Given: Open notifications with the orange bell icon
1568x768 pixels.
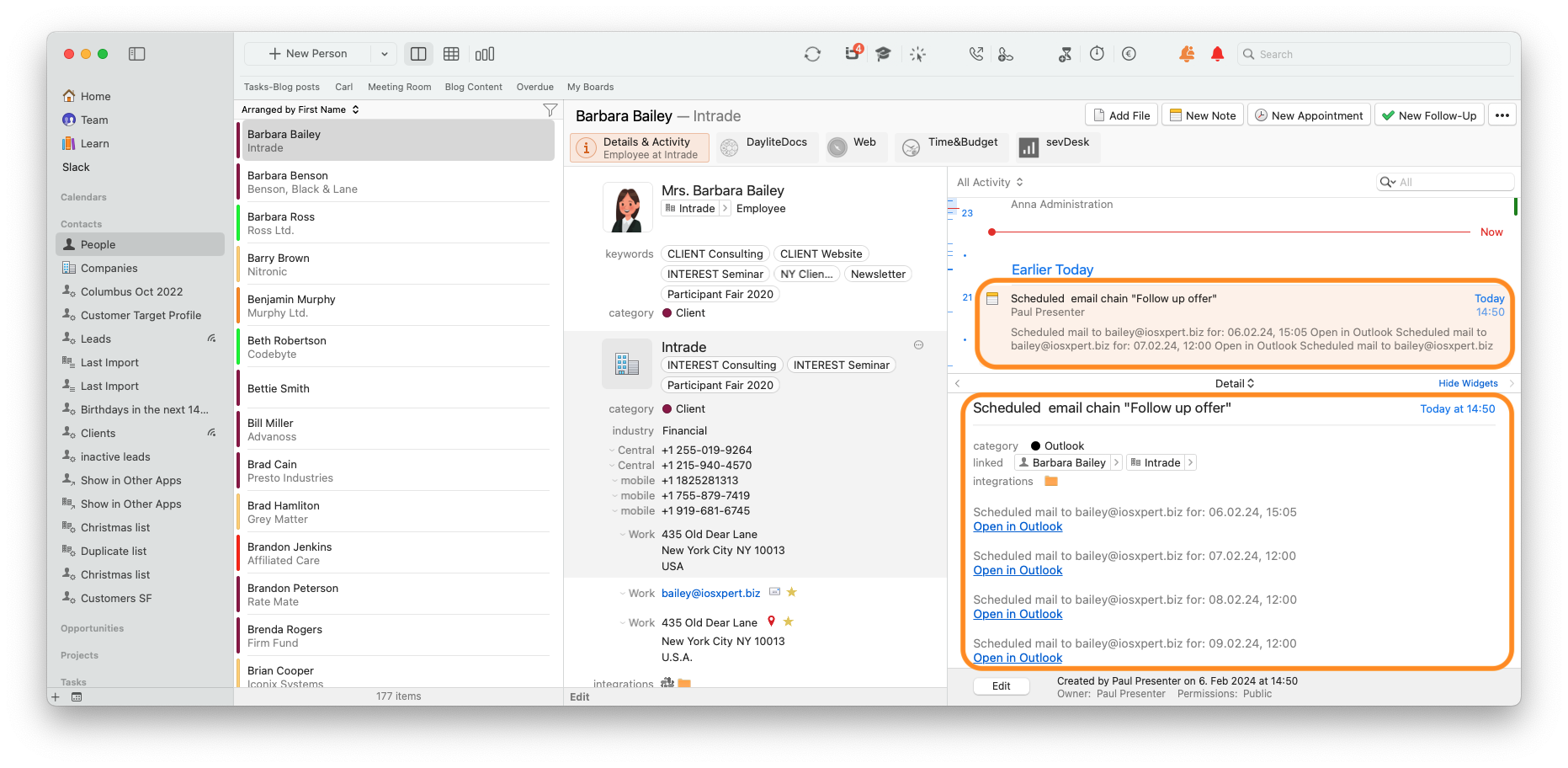Looking at the screenshot, I should (1187, 53).
